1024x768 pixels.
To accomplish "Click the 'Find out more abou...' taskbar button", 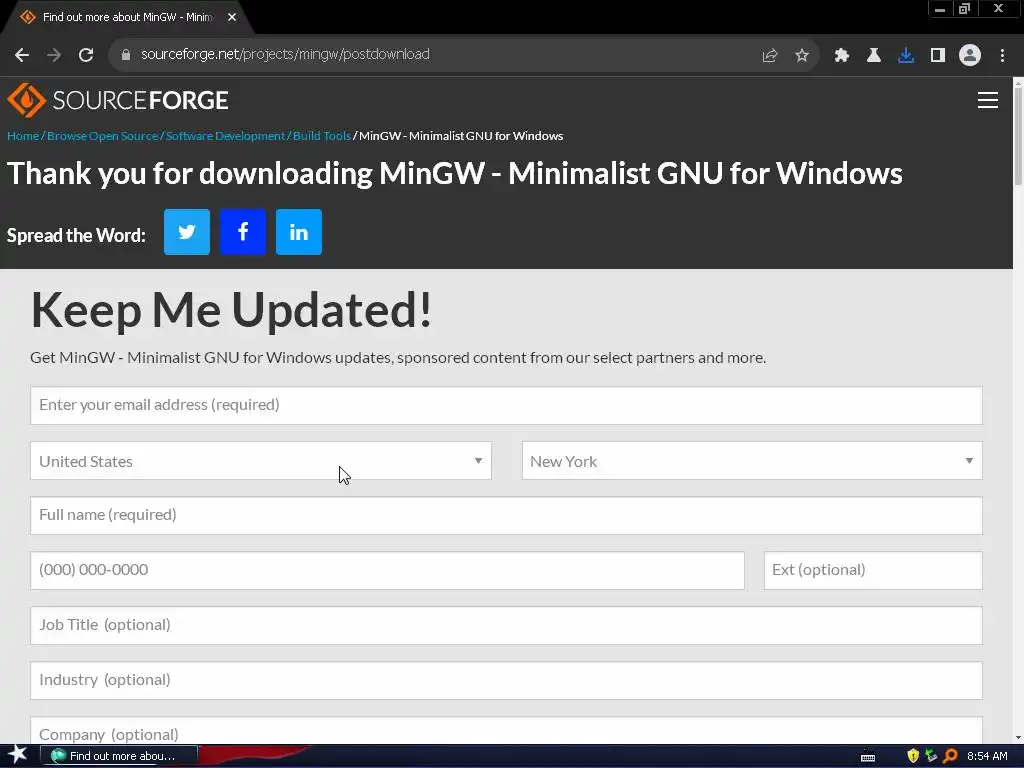I will (x=118, y=756).
